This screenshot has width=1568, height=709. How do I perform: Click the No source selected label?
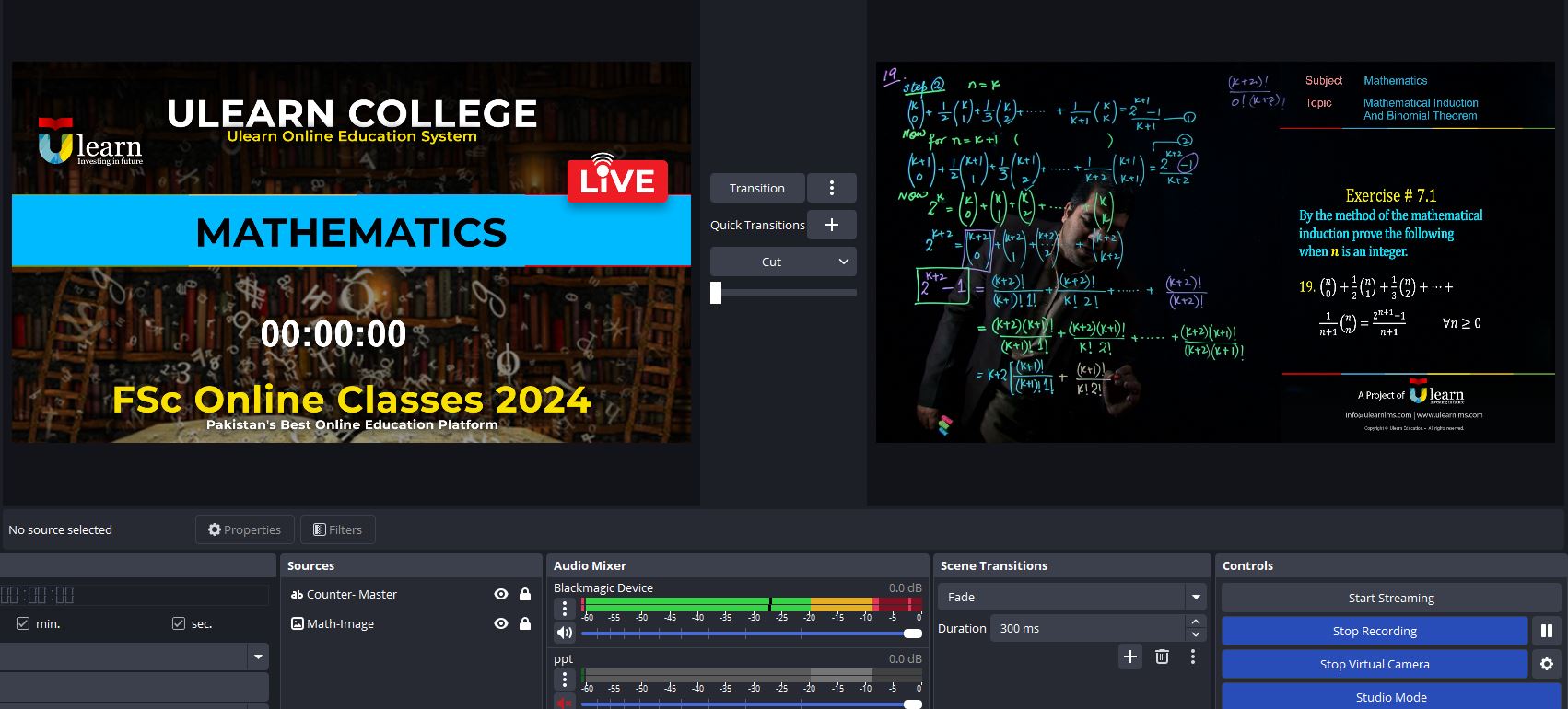click(x=60, y=529)
